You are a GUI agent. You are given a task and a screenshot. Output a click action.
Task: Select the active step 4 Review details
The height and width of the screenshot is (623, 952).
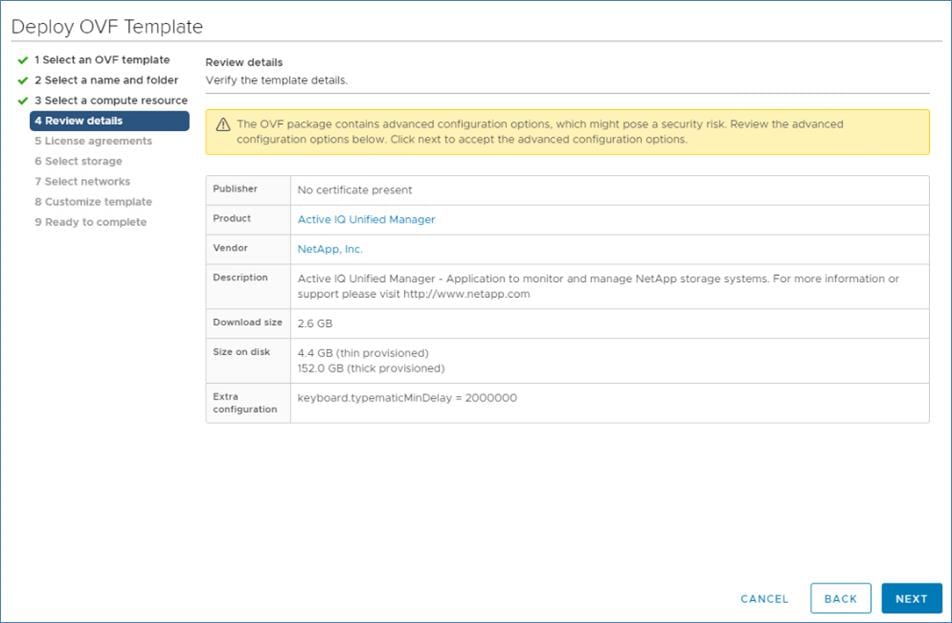pyautogui.click(x=109, y=121)
